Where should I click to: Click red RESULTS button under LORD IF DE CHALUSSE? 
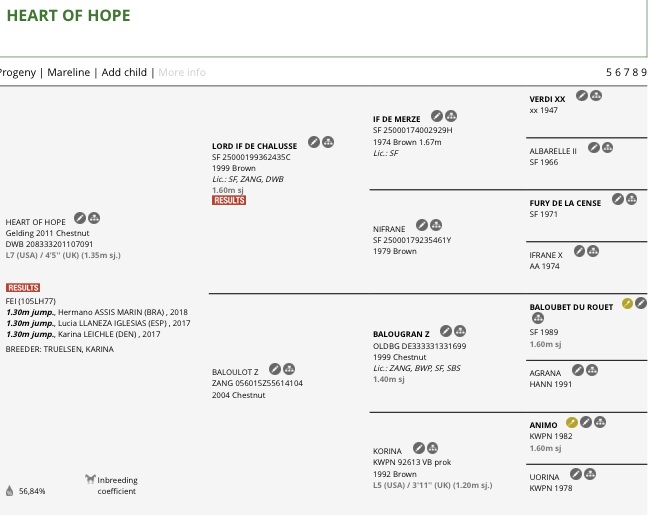pyautogui.click(x=229, y=200)
